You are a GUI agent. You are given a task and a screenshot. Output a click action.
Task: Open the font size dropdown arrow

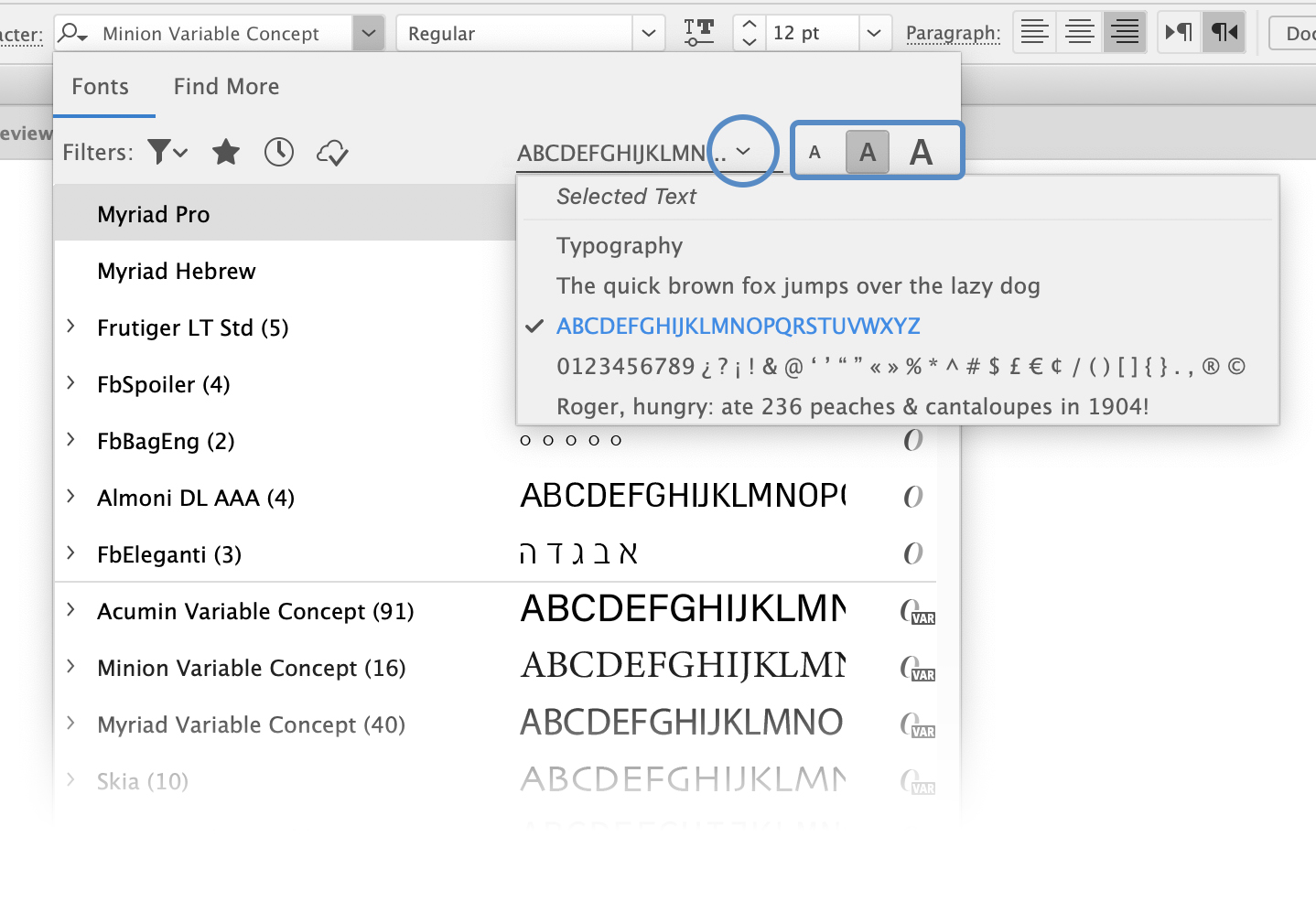point(874,34)
